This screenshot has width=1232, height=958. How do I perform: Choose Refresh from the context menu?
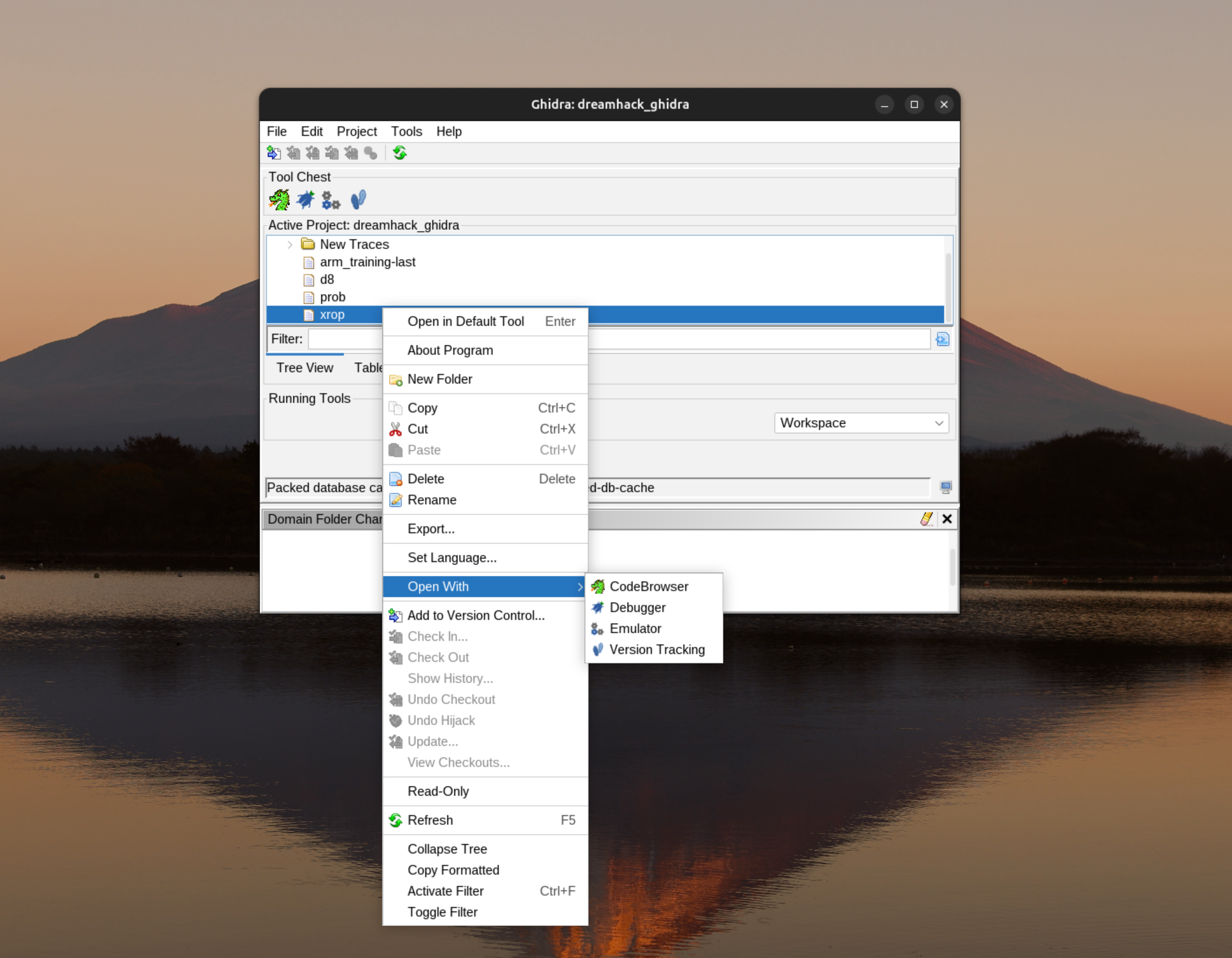tap(485, 820)
